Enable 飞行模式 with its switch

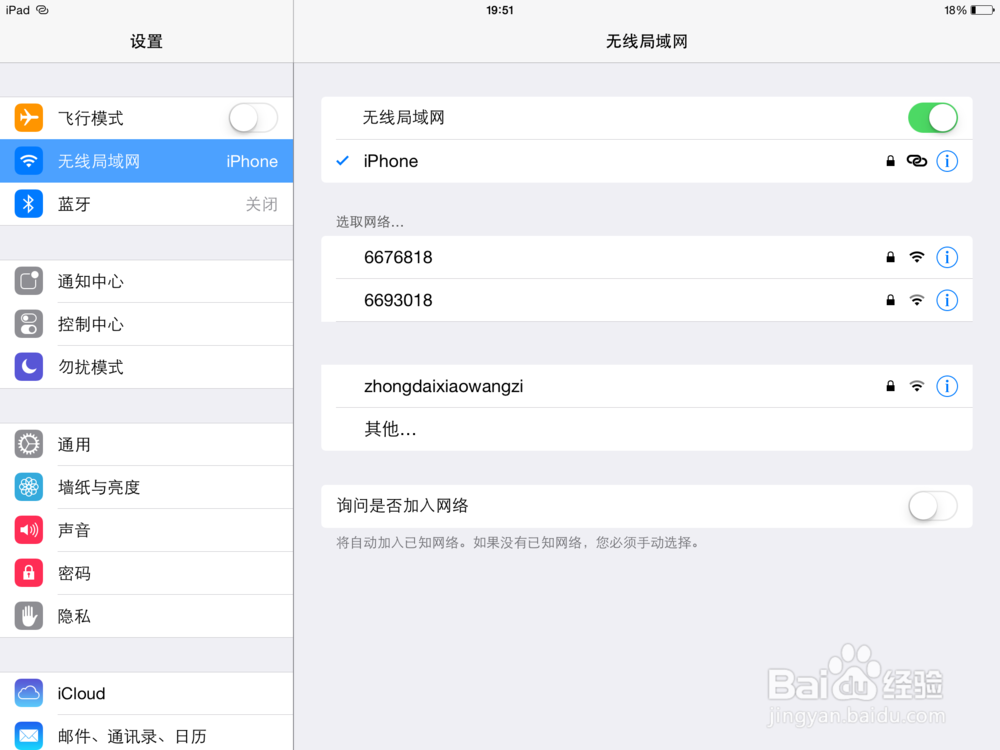[252, 117]
